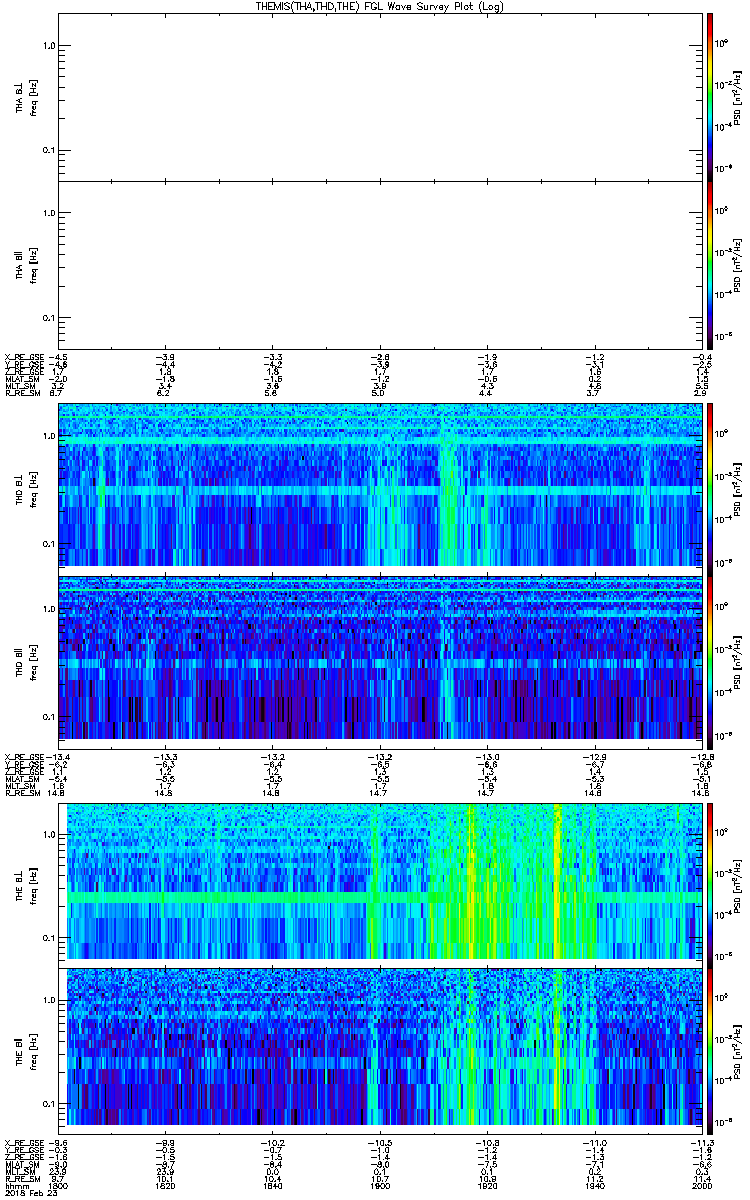Click the THA BL freq [Hz] axis label

32,96
